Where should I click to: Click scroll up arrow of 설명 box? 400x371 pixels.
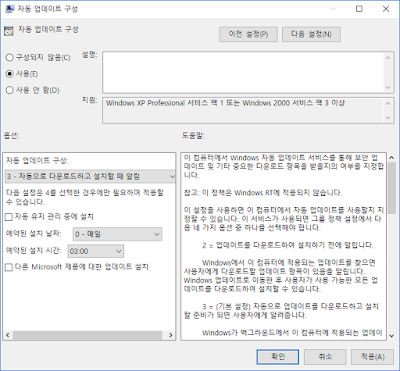388,58
